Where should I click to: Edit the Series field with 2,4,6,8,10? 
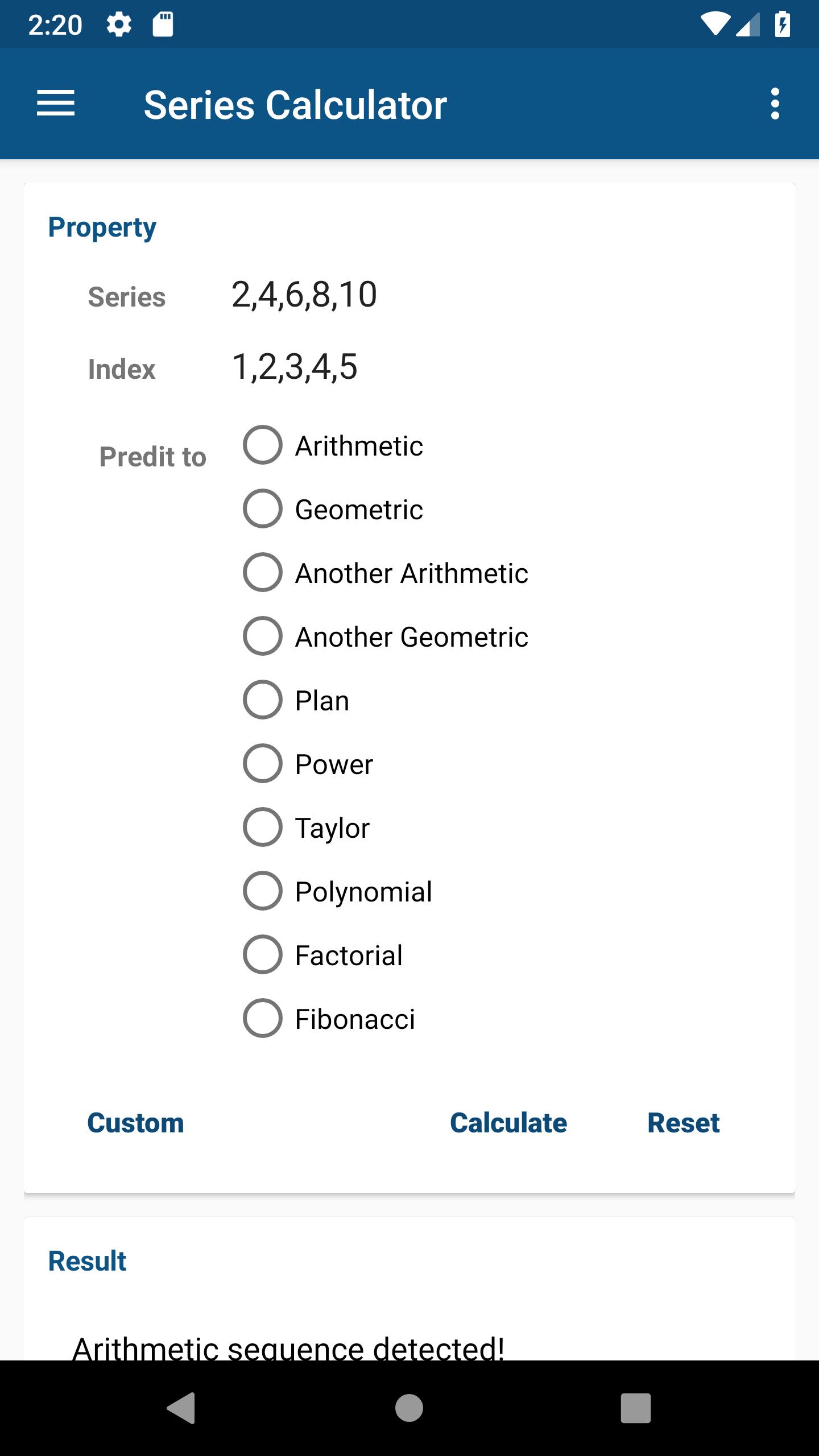pyautogui.click(x=495, y=295)
